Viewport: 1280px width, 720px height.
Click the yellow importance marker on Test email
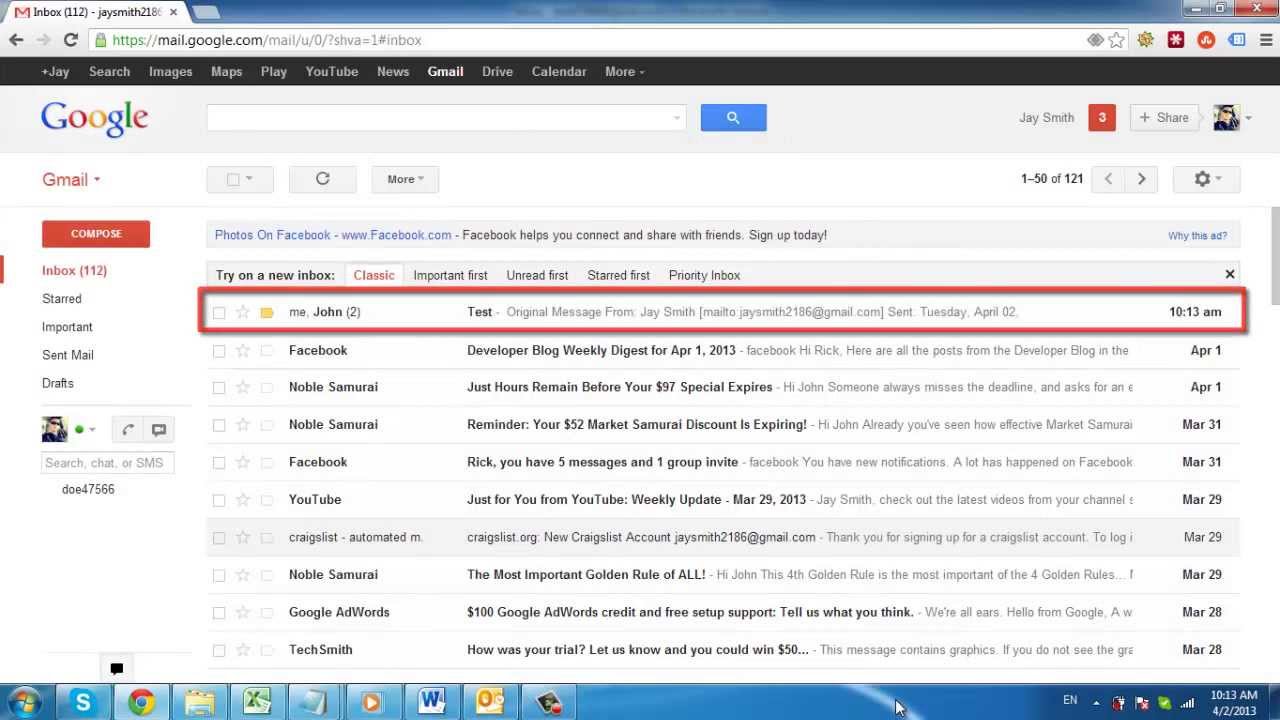[x=267, y=313]
